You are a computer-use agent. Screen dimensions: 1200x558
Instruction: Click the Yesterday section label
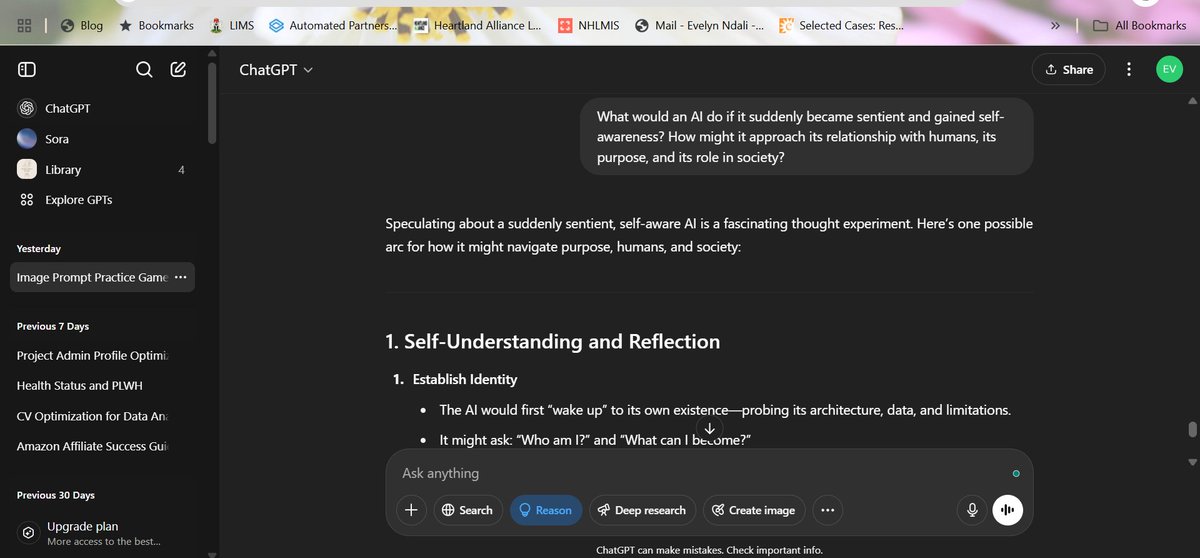click(39, 249)
